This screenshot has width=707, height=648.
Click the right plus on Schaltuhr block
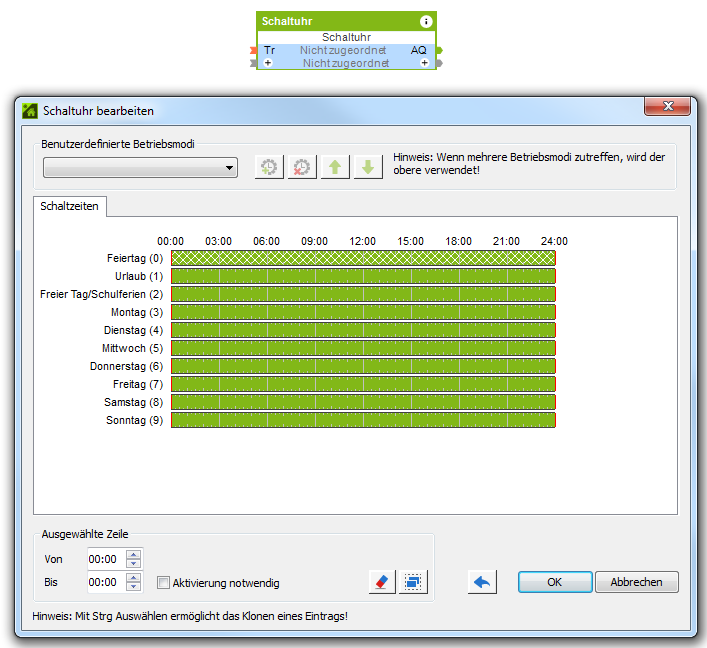(x=424, y=63)
